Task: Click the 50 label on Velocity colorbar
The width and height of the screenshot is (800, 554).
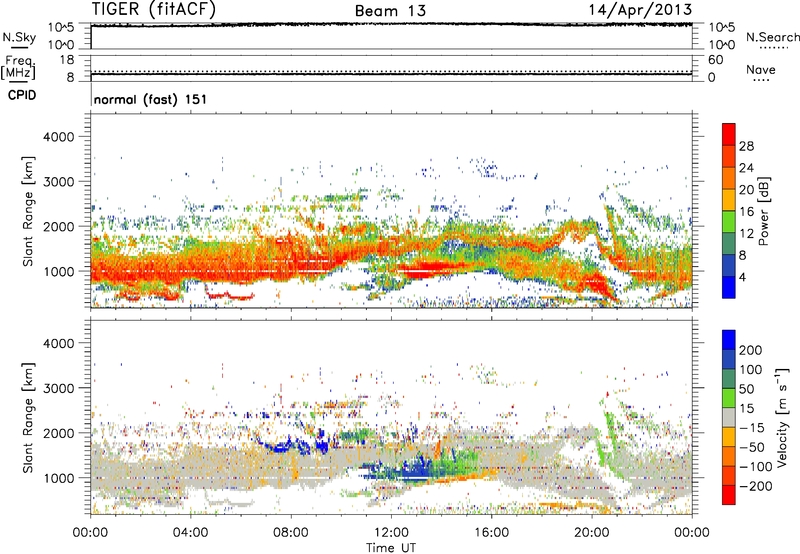Action: coord(746,389)
